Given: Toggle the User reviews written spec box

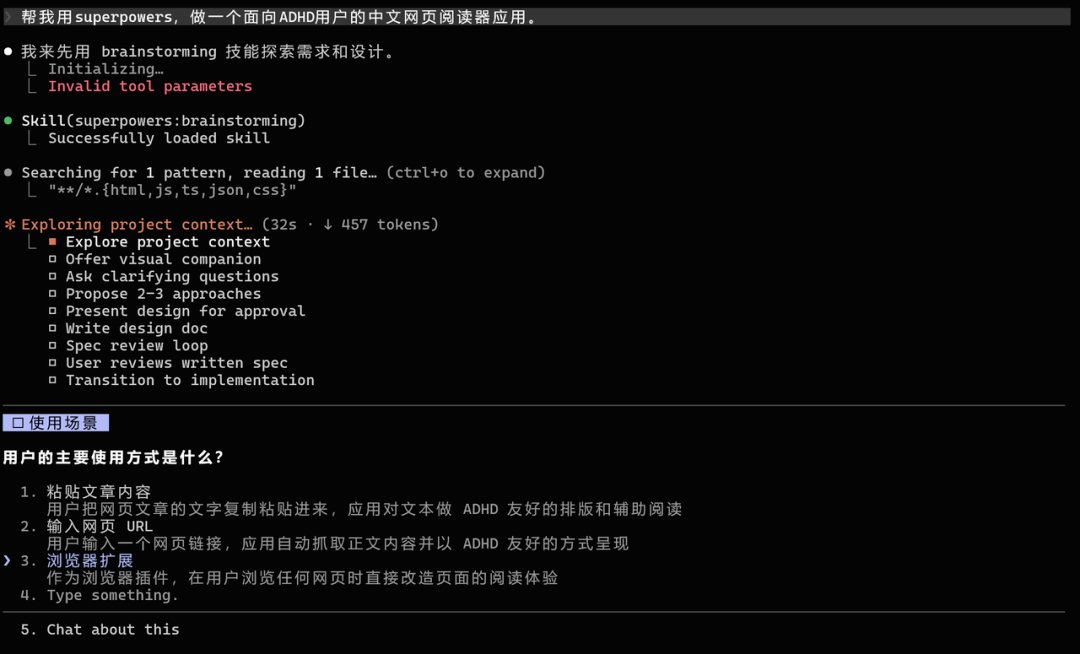Looking at the screenshot, I should [x=52, y=362].
